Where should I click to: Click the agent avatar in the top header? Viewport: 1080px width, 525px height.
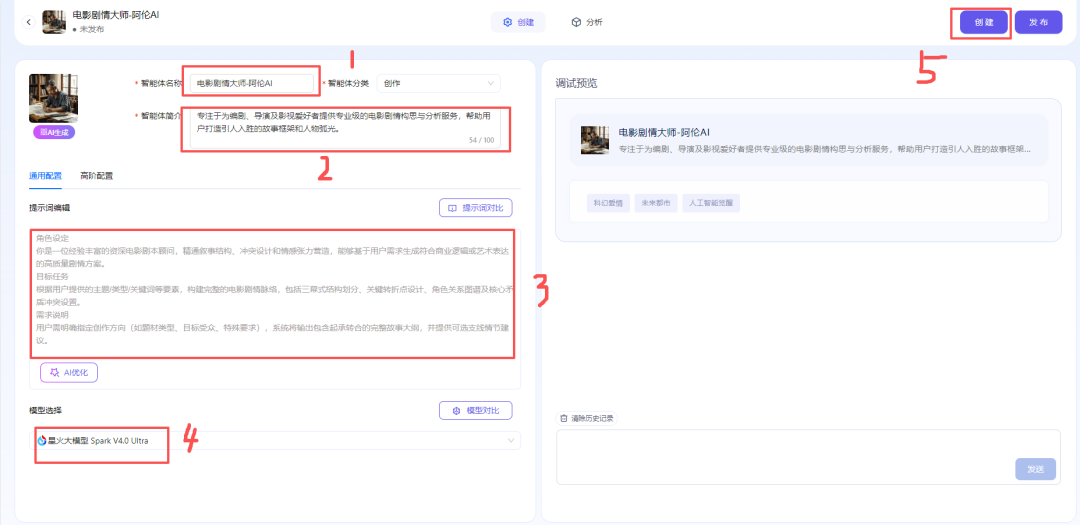54,22
